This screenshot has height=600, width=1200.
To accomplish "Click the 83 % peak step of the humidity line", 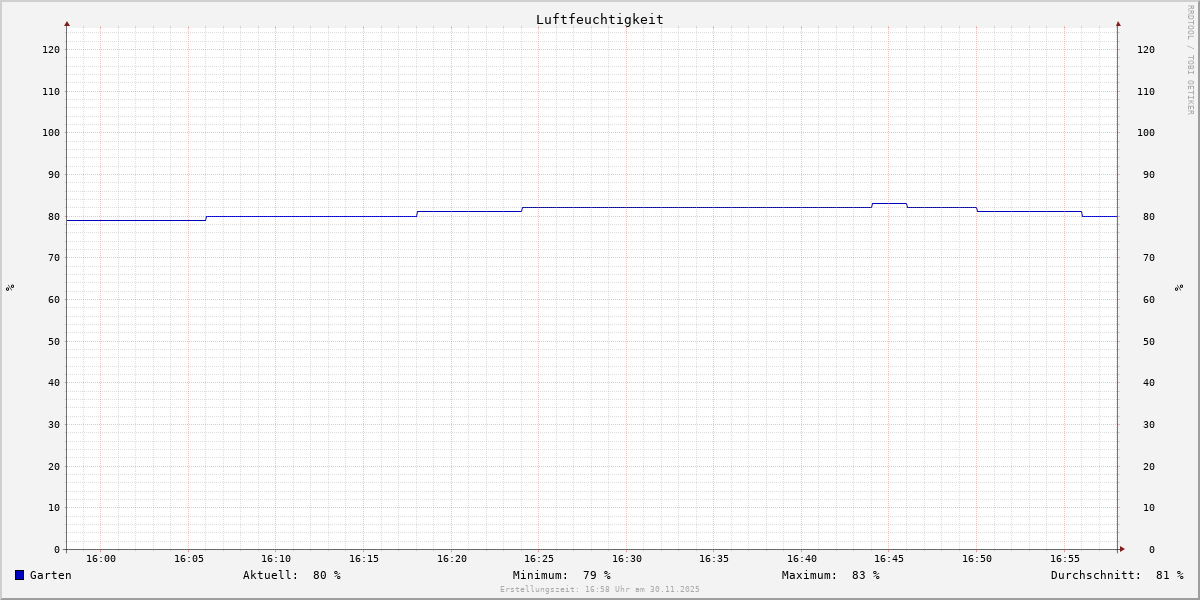I will point(889,203).
